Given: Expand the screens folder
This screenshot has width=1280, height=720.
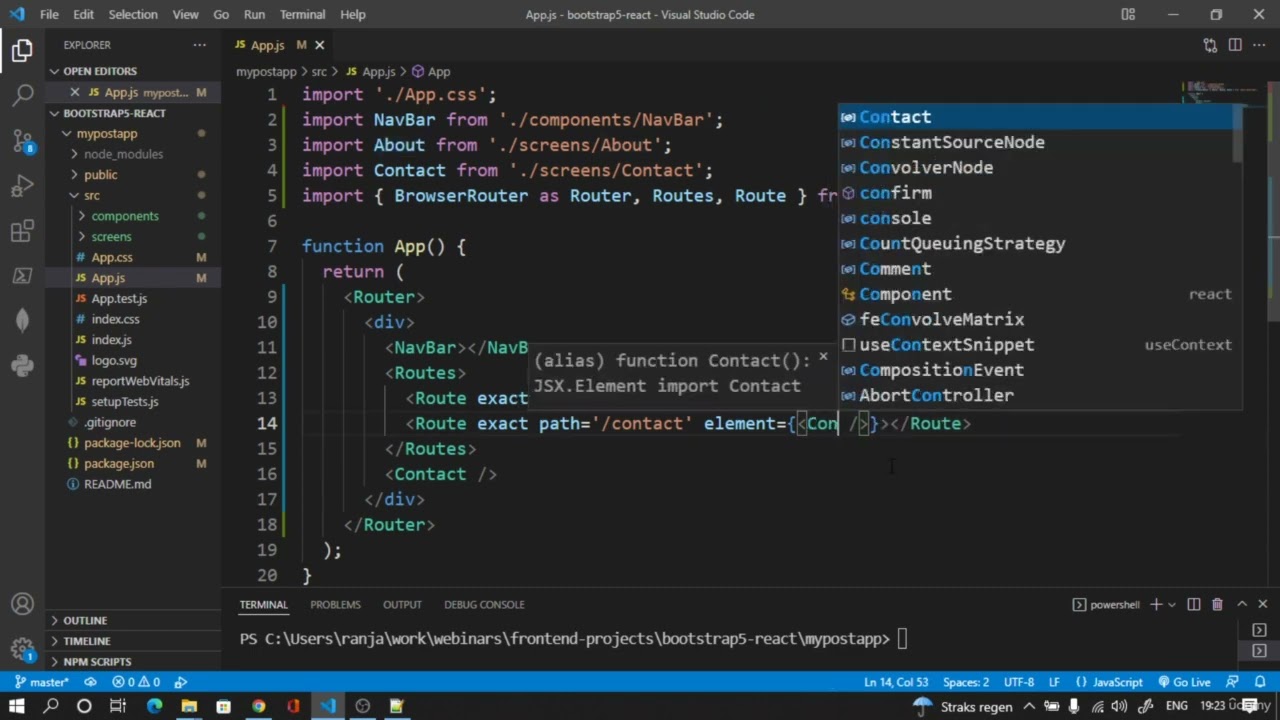Looking at the screenshot, I should [134, 237].
